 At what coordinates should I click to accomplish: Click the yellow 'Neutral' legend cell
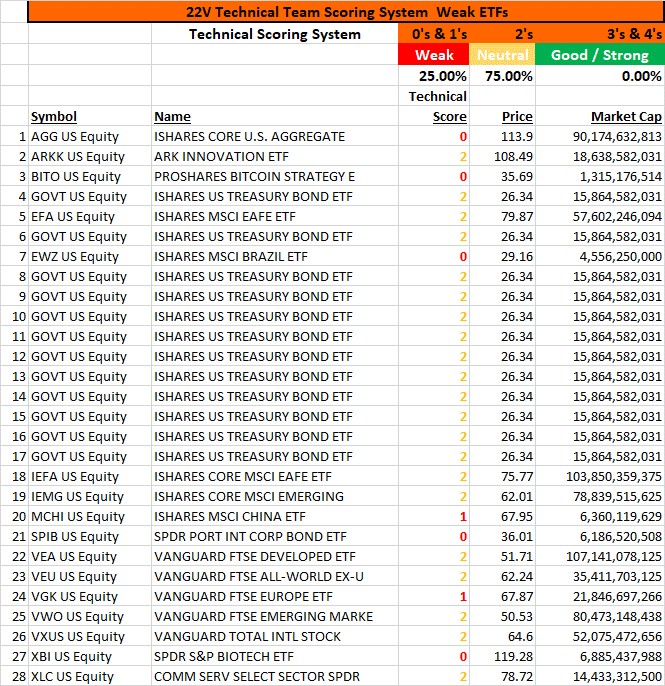coord(502,55)
